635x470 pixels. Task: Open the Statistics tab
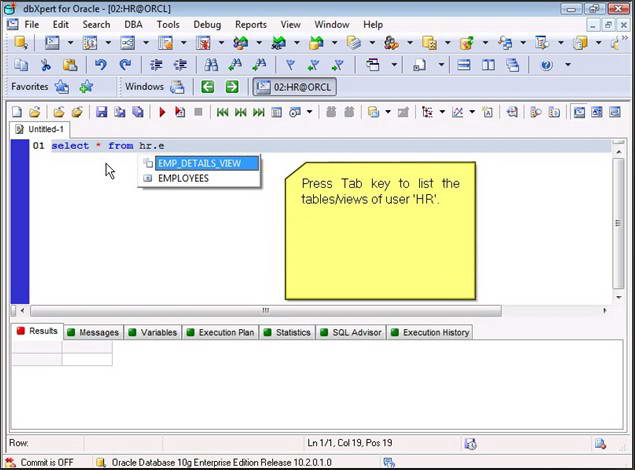287,332
